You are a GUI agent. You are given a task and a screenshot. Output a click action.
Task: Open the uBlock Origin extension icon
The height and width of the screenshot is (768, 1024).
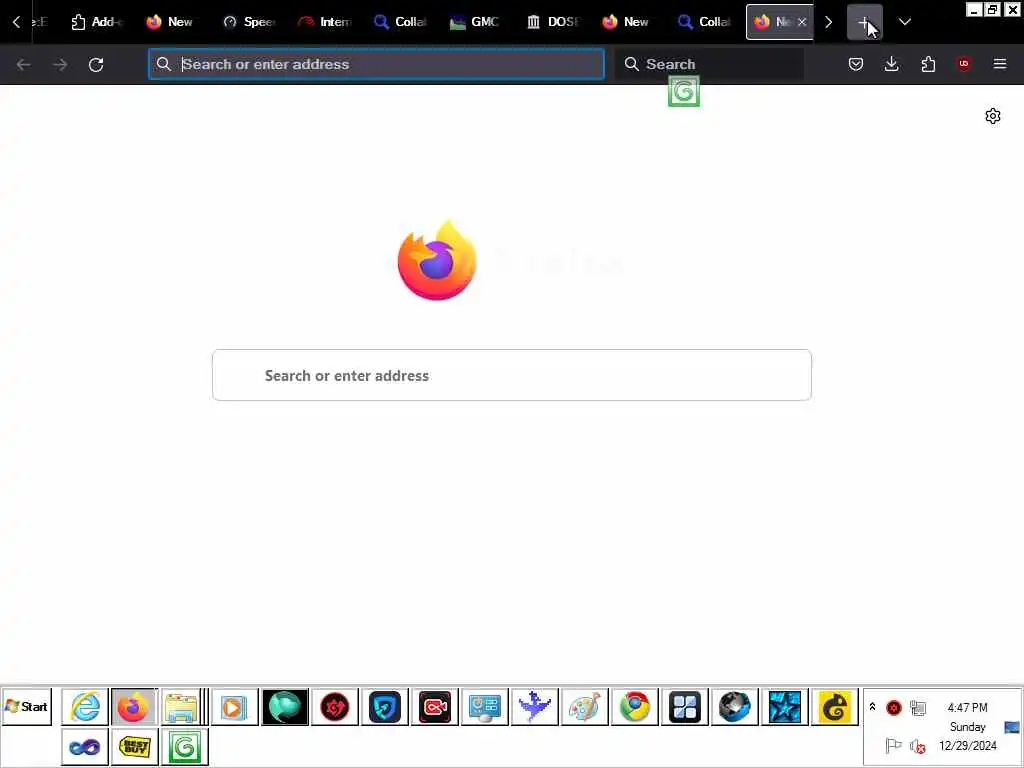click(964, 64)
